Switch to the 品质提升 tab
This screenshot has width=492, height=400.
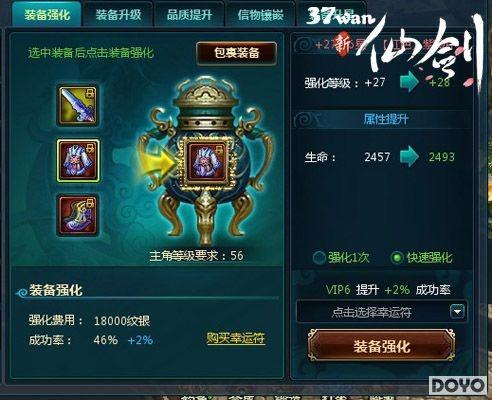(x=189, y=14)
